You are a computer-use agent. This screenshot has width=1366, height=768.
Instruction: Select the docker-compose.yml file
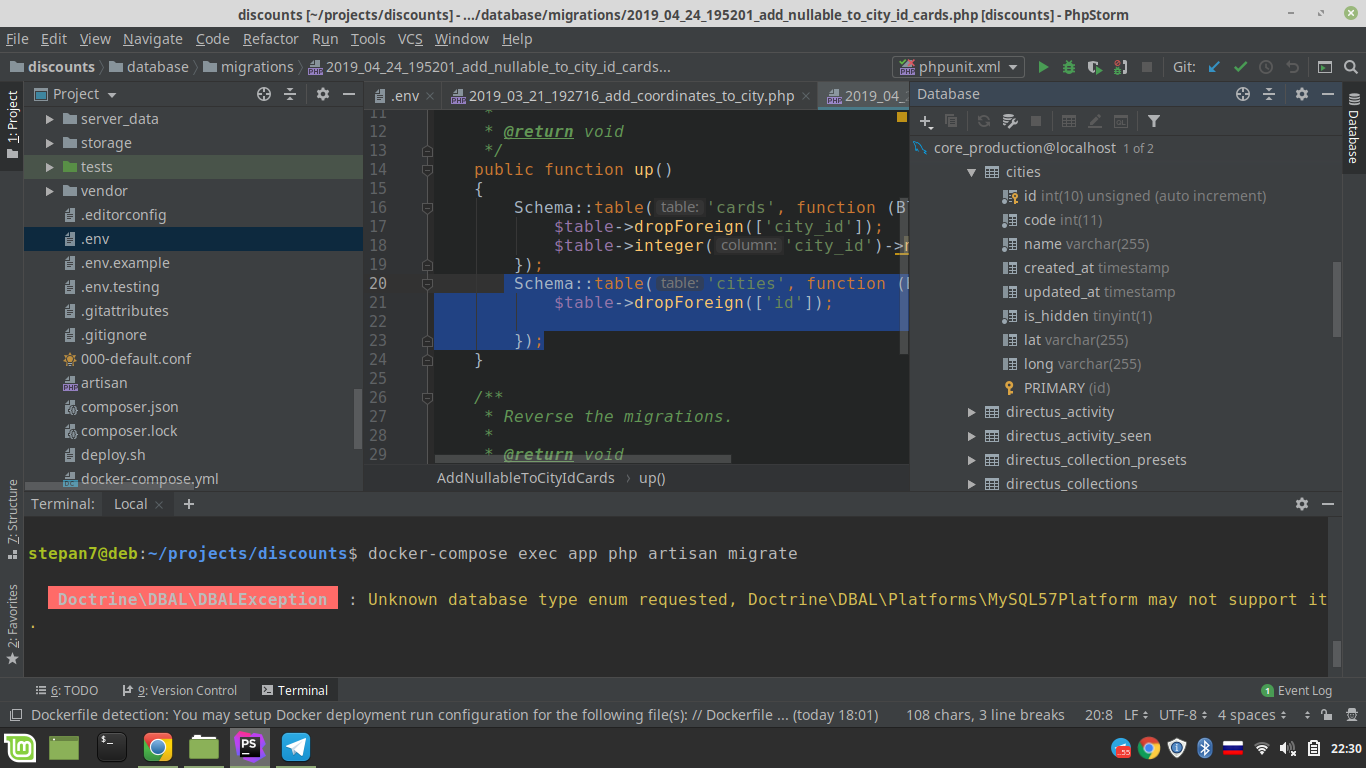click(x=150, y=479)
